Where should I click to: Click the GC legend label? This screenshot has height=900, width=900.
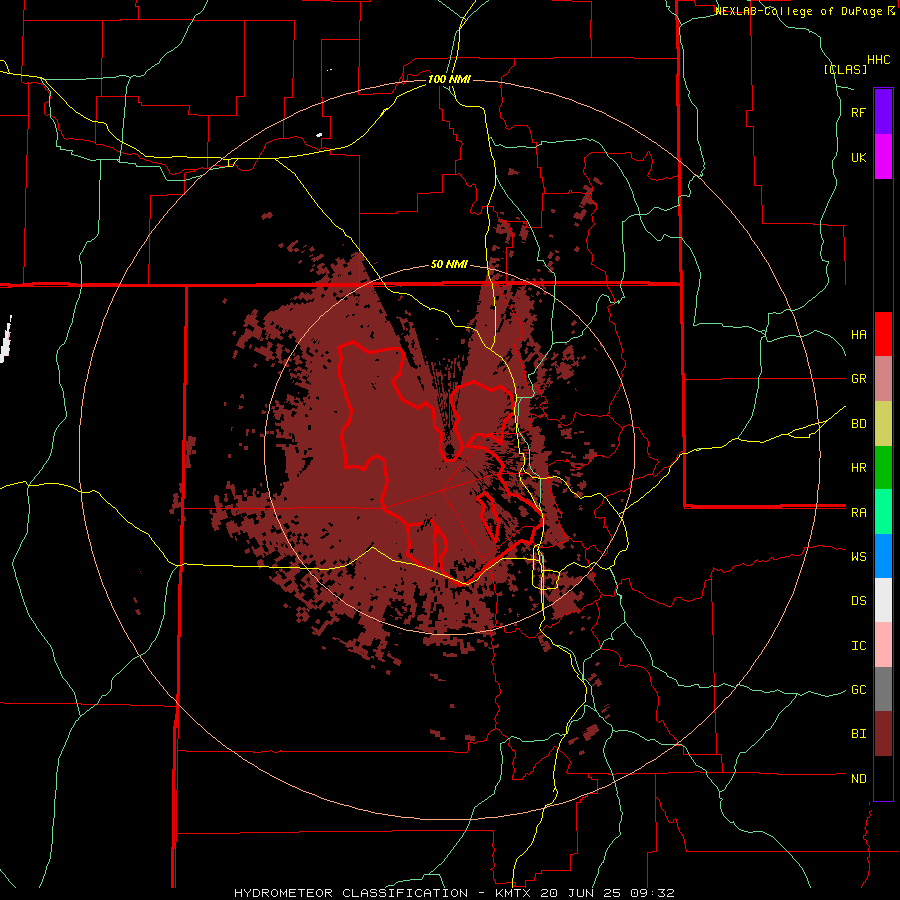click(858, 690)
